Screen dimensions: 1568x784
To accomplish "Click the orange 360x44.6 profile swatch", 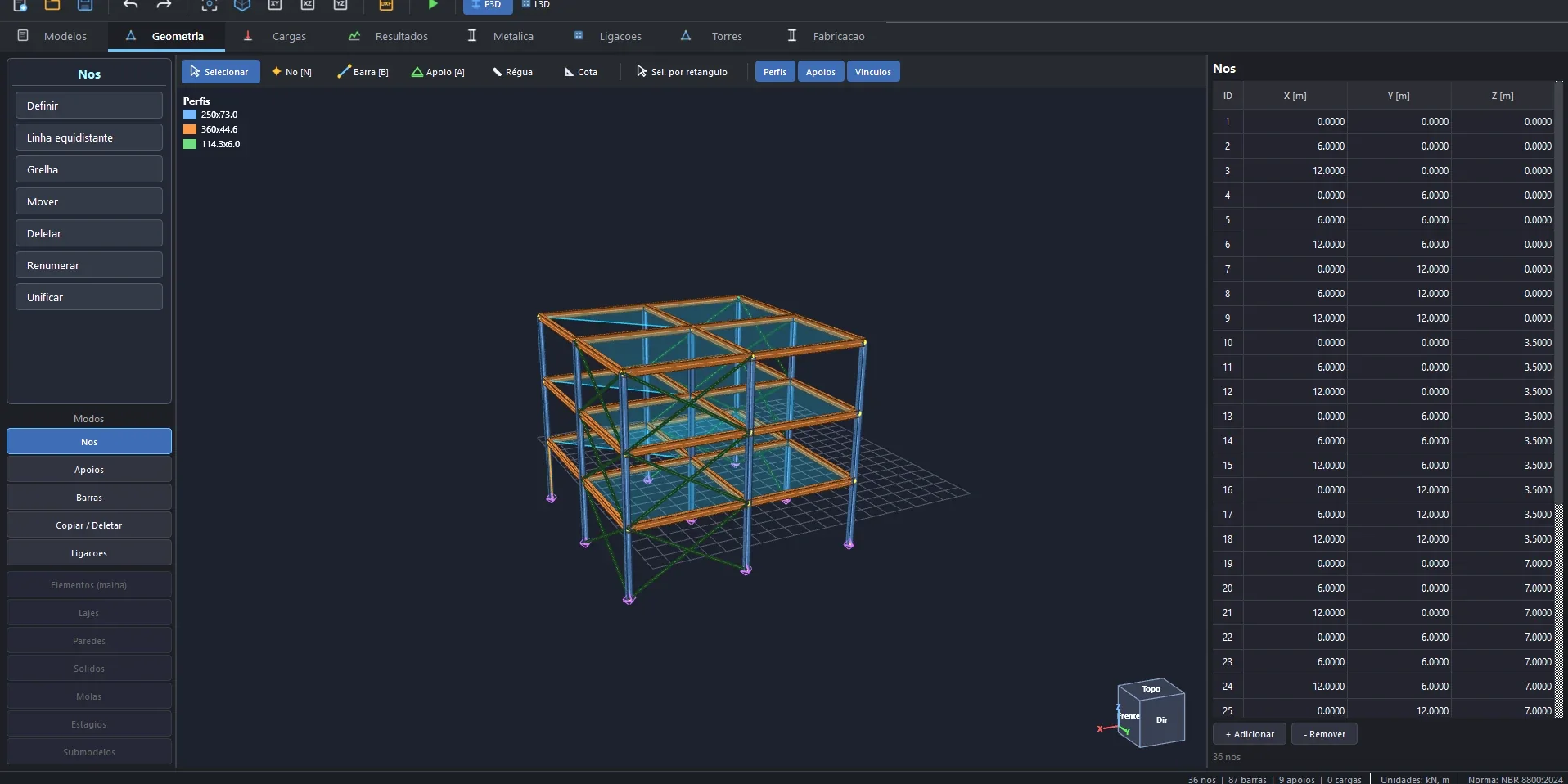I will click(x=190, y=129).
